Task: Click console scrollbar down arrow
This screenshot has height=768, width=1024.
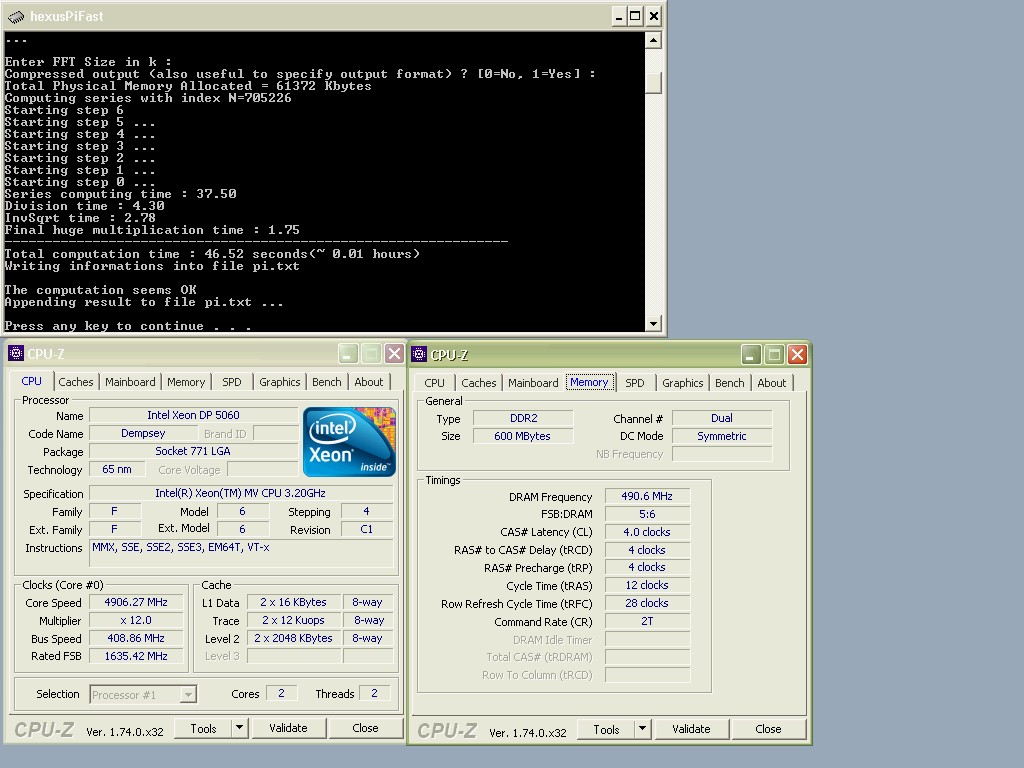Action: tap(654, 323)
